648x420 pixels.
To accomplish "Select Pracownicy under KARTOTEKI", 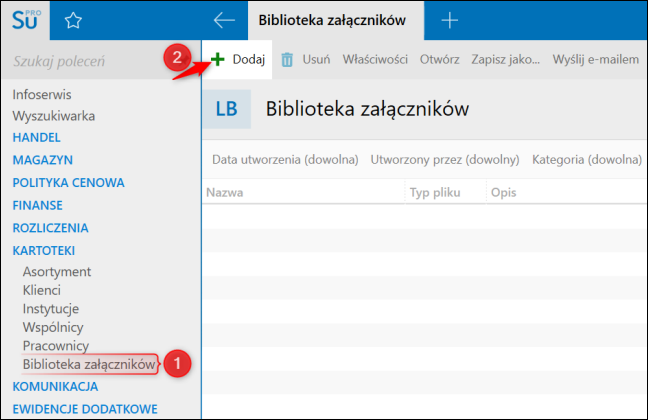I will (x=56, y=346).
